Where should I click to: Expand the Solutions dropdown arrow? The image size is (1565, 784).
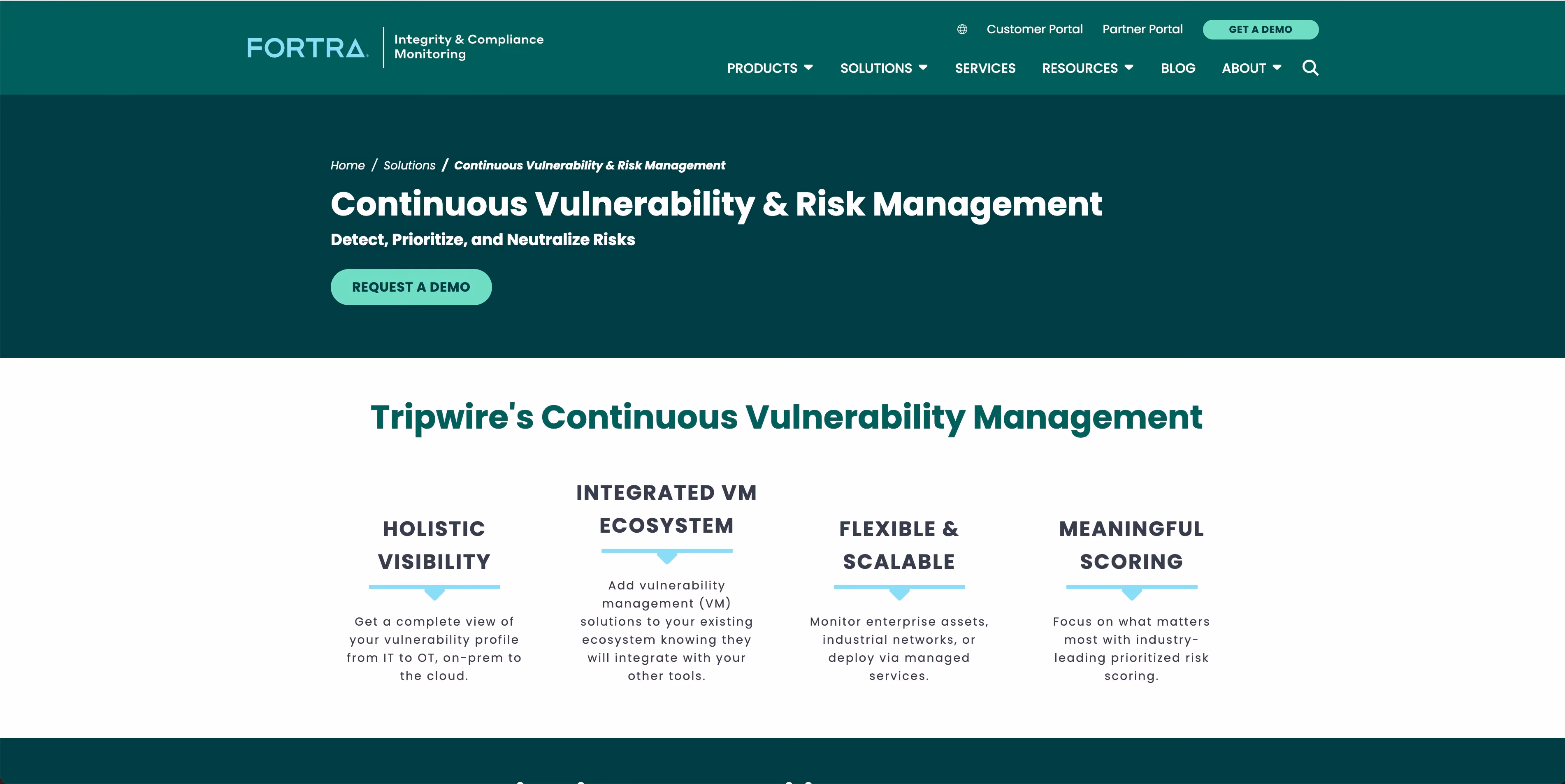click(923, 67)
